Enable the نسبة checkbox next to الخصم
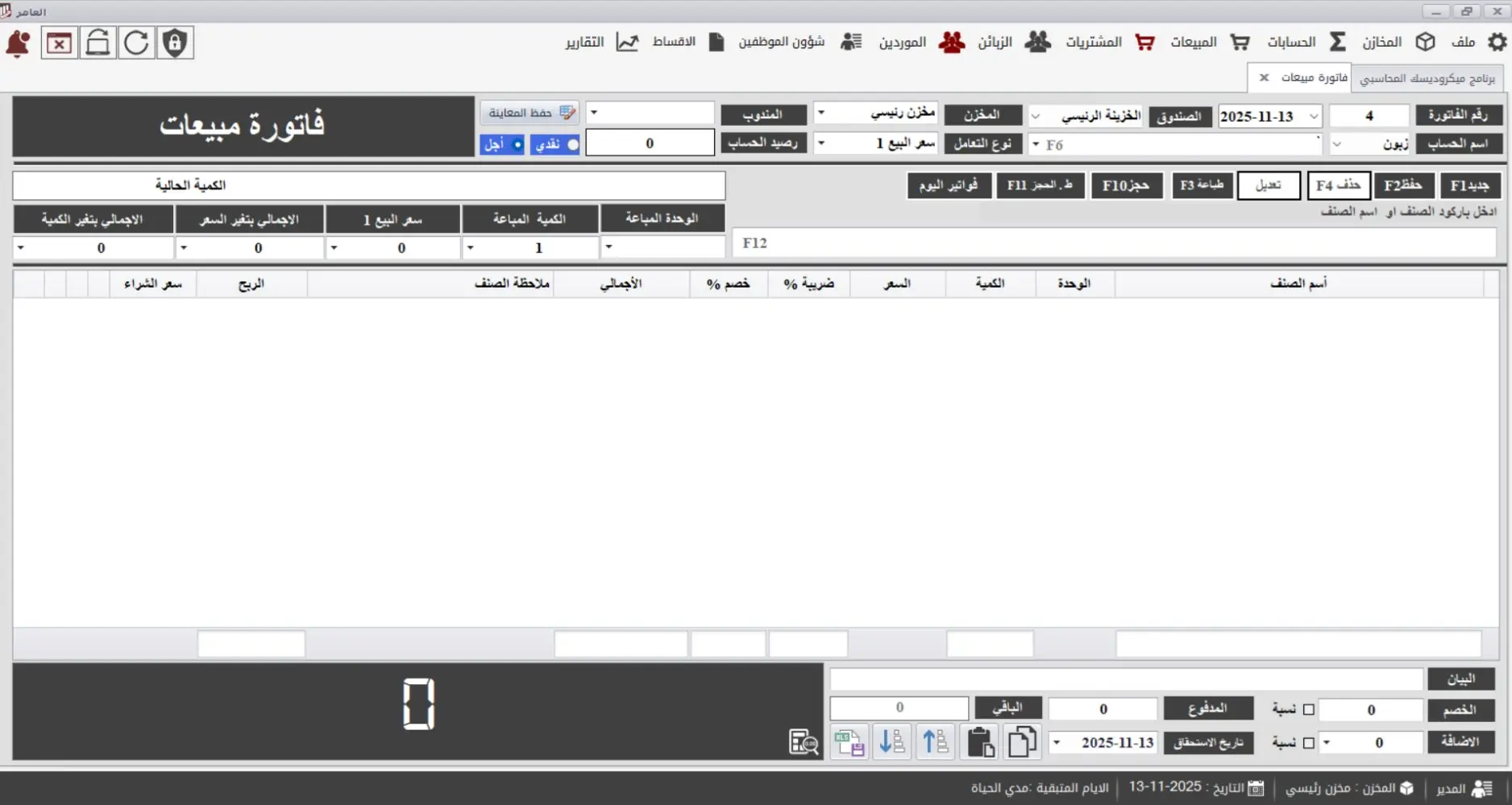This screenshot has width=1512, height=805. (x=1309, y=710)
